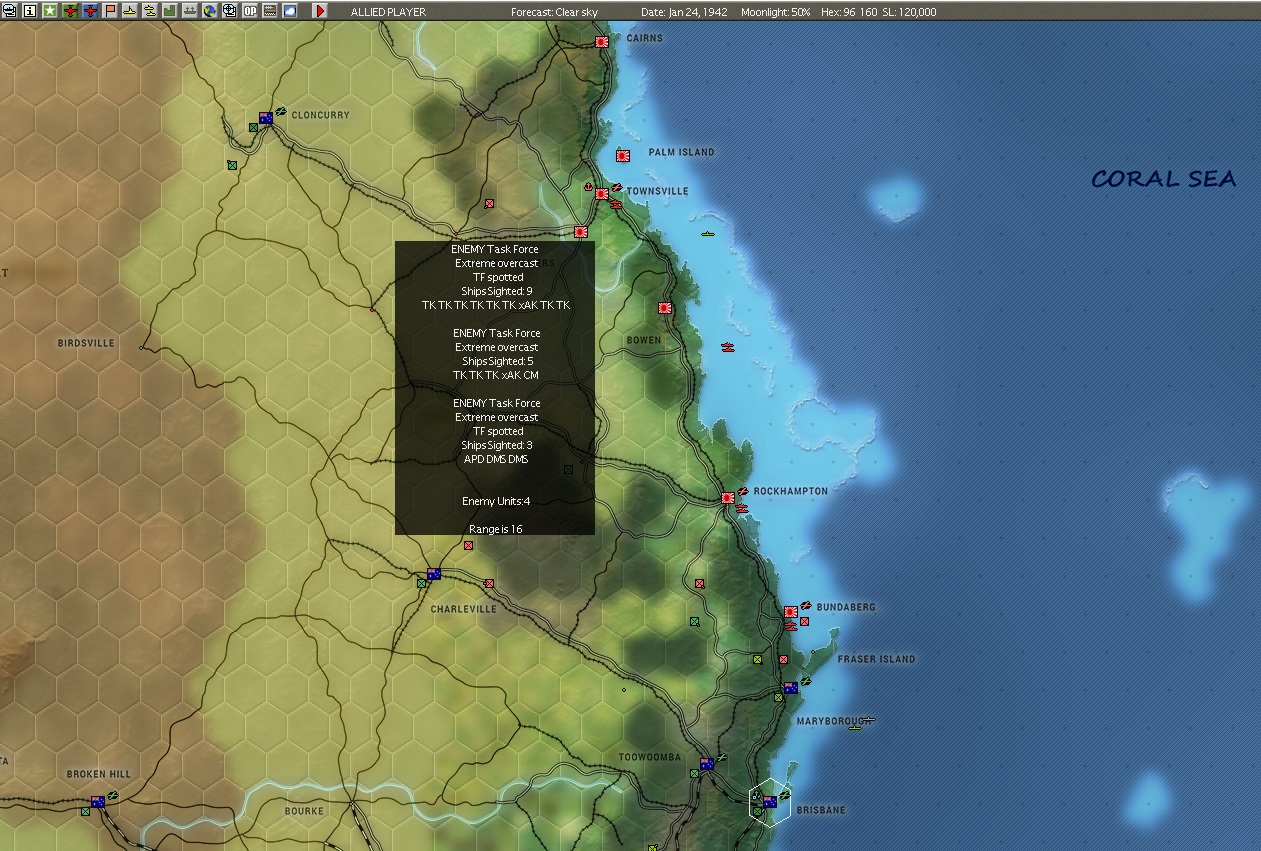Open the intelligence 'i' info icon
The width and height of the screenshot is (1261, 851).
pyautogui.click(x=29, y=11)
